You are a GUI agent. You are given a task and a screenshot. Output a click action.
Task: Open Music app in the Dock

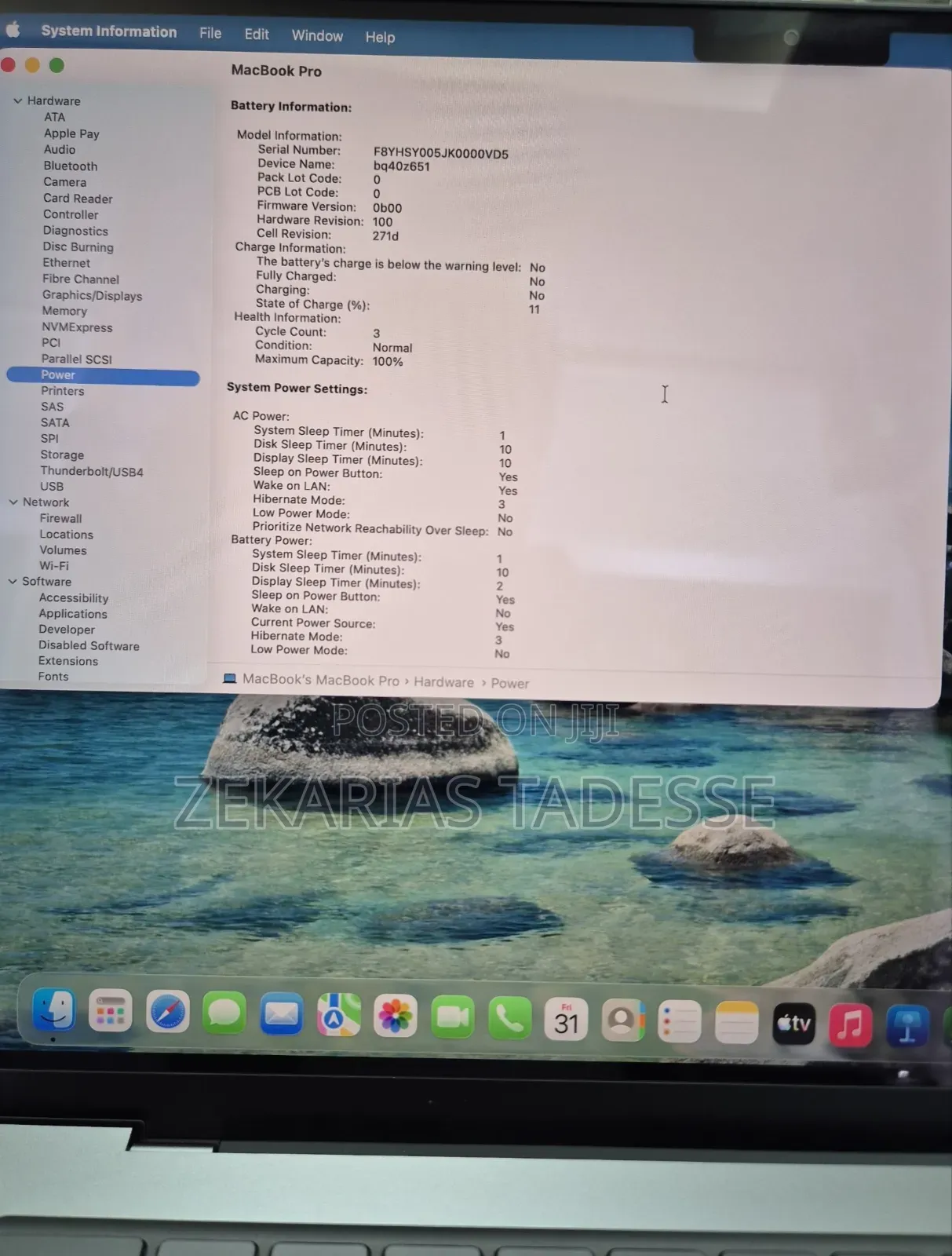point(850,1025)
